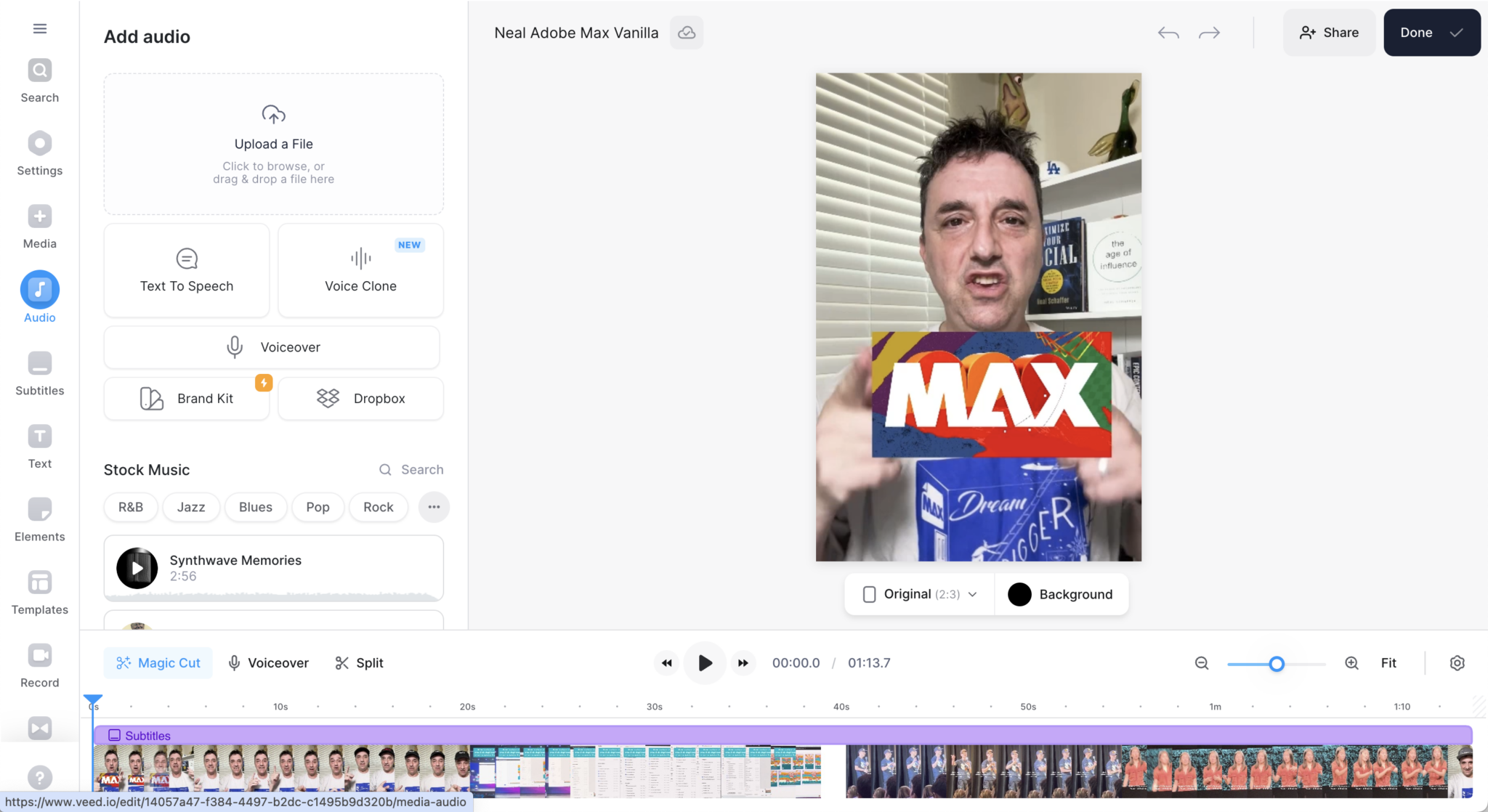Image resolution: width=1488 pixels, height=812 pixels.
Task: Open the Search panel
Action: pyautogui.click(x=39, y=78)
